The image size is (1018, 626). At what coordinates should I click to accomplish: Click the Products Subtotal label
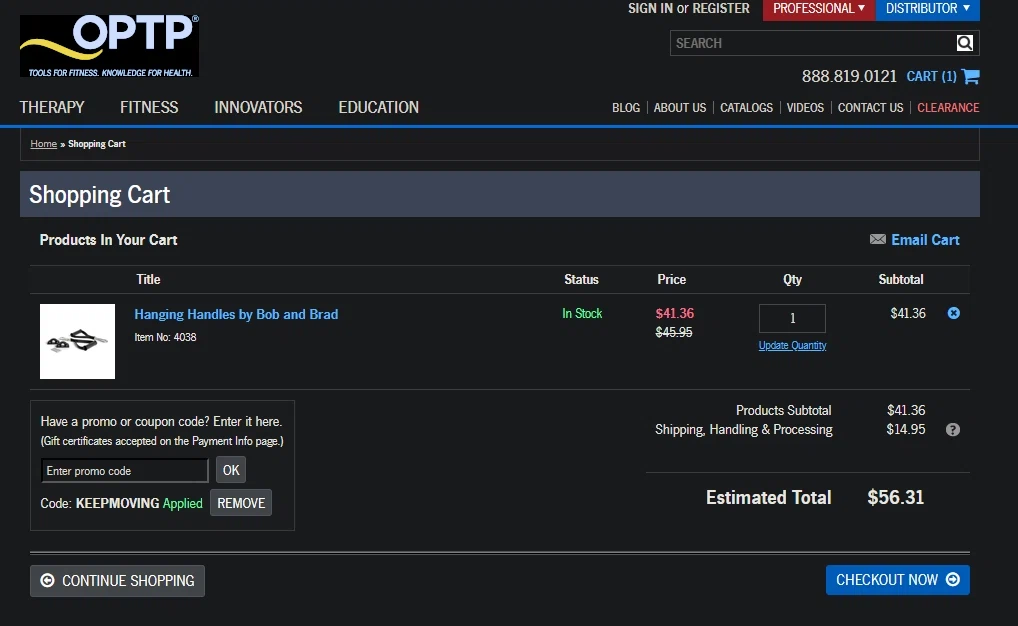click(x=783, y=410)
